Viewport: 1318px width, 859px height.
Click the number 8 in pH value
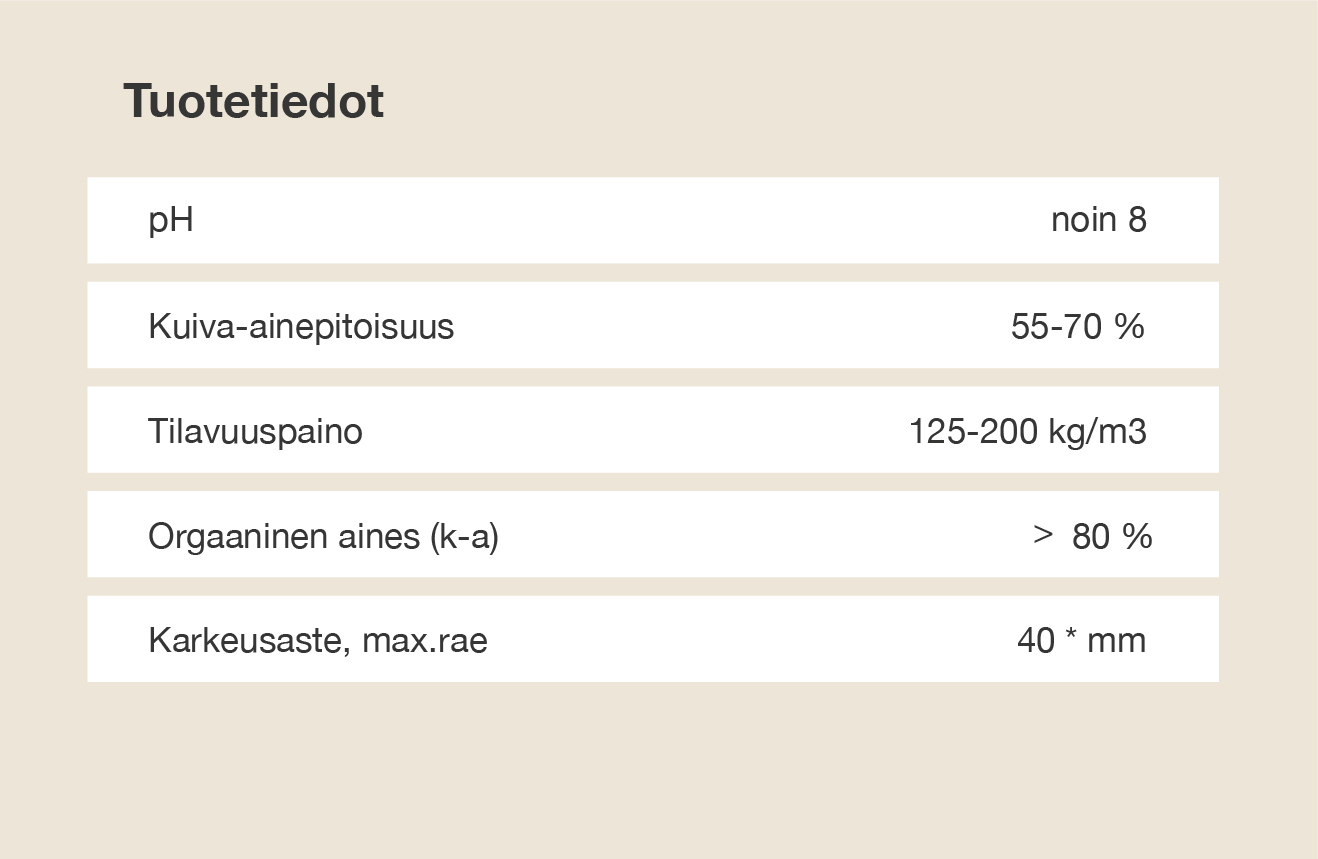pos(1137,220)
